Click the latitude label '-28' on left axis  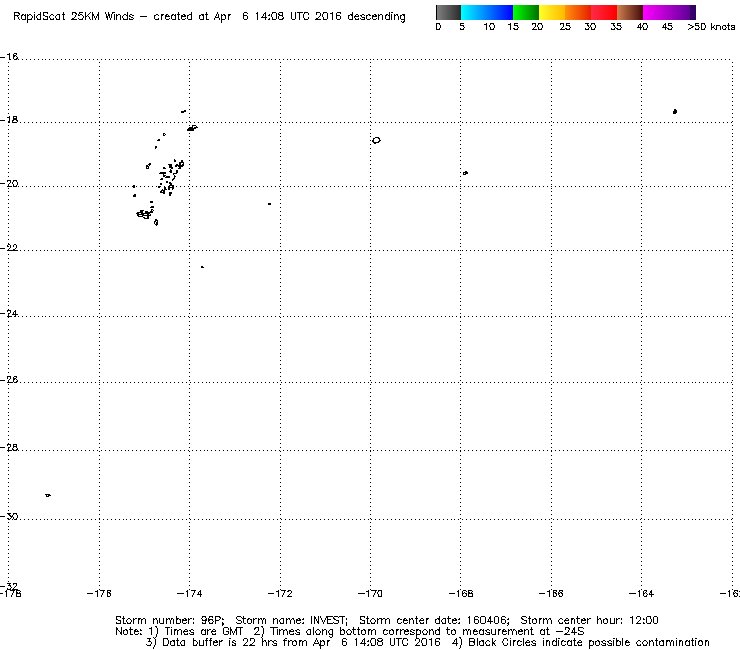[9, 447]
